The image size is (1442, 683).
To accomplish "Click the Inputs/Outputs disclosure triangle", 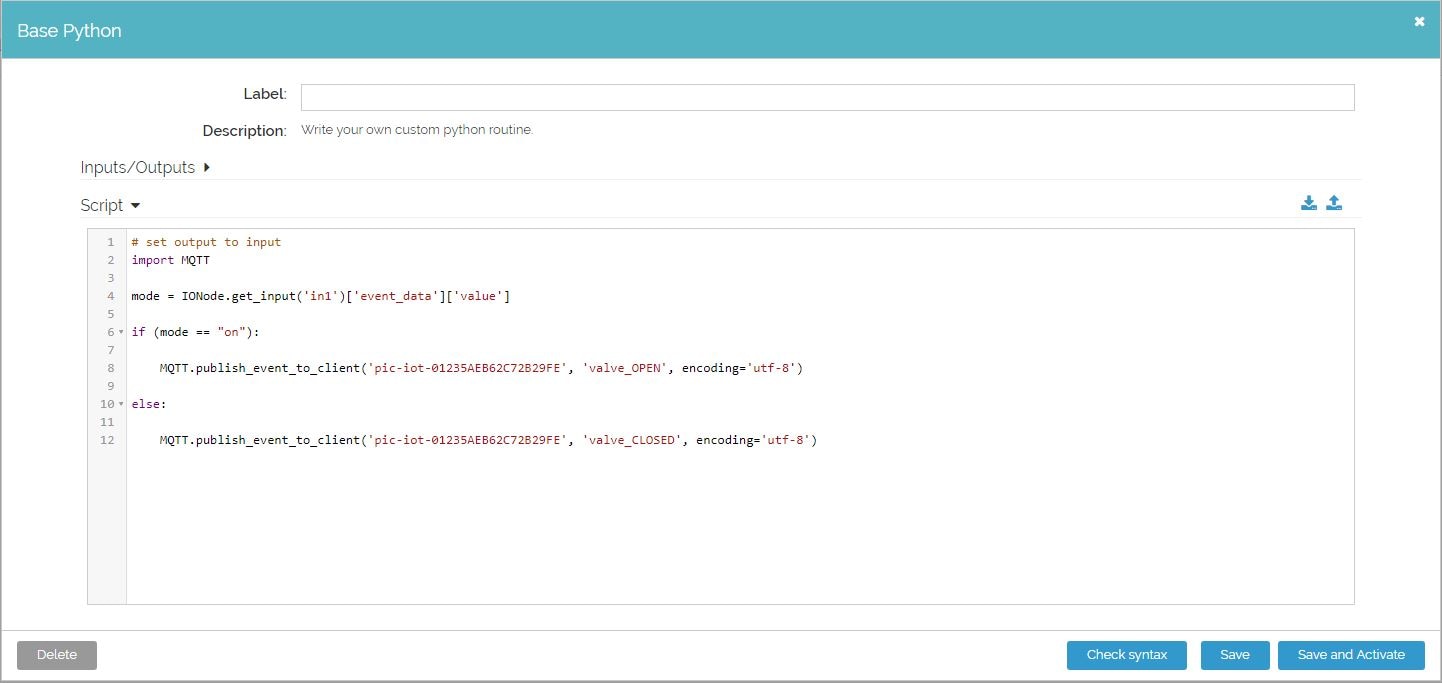I will click(206, 168).
